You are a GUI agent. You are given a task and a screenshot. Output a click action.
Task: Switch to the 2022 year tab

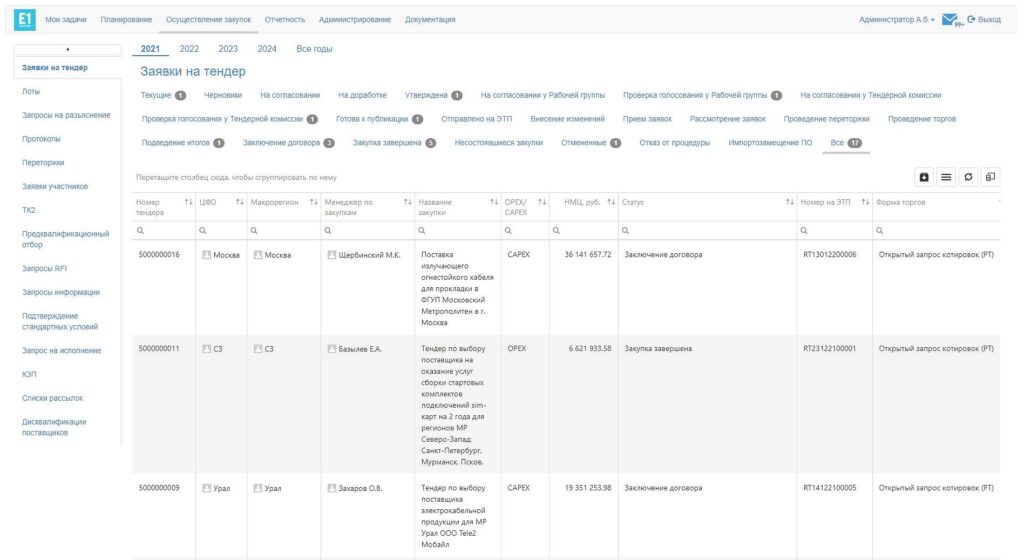click(x=189, y=48)
